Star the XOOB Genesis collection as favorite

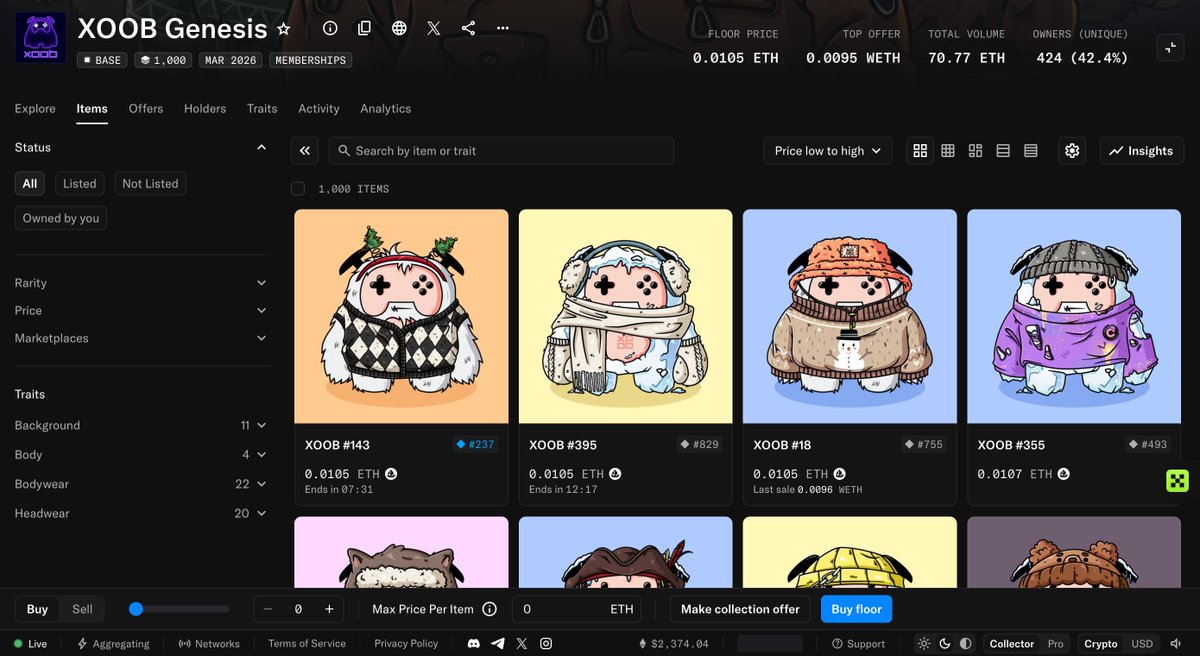[x=284, y=29]
